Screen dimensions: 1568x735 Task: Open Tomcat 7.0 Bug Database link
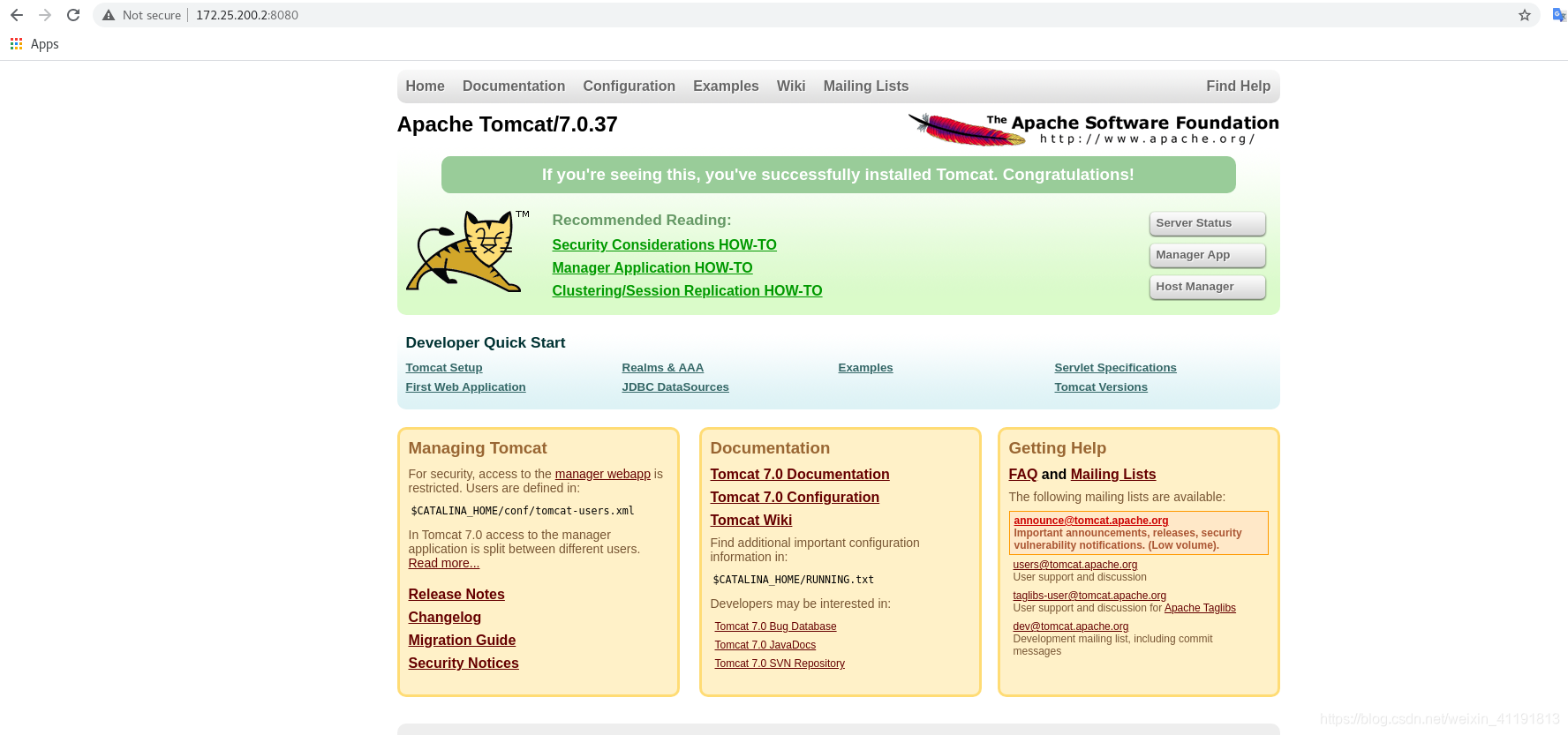[775, 626]
